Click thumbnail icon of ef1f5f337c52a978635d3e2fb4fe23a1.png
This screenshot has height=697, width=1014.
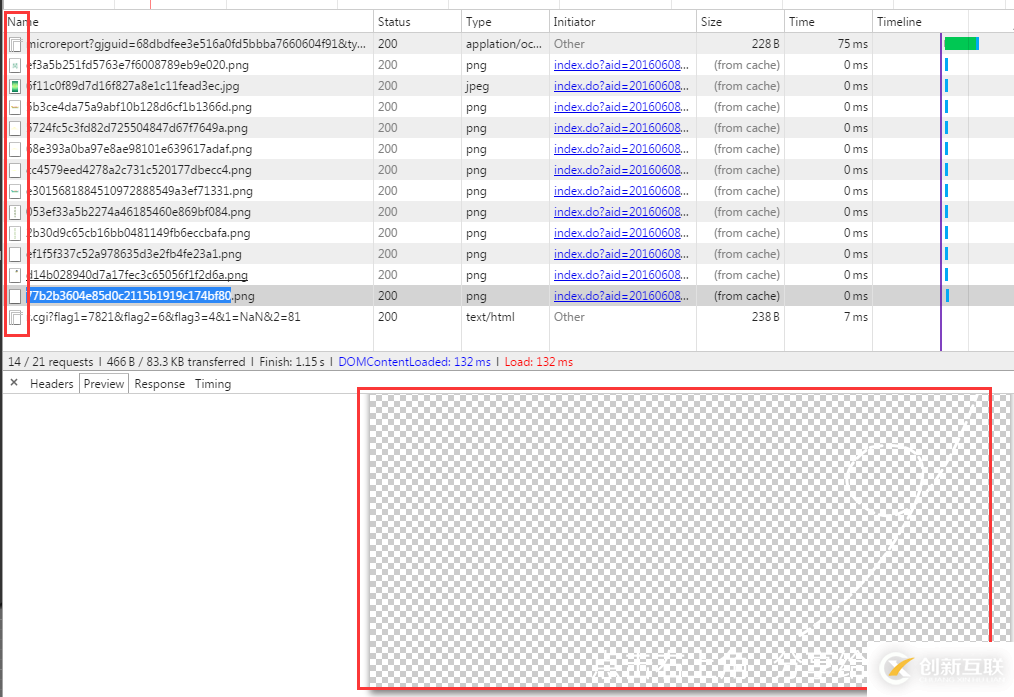(16, 254)
